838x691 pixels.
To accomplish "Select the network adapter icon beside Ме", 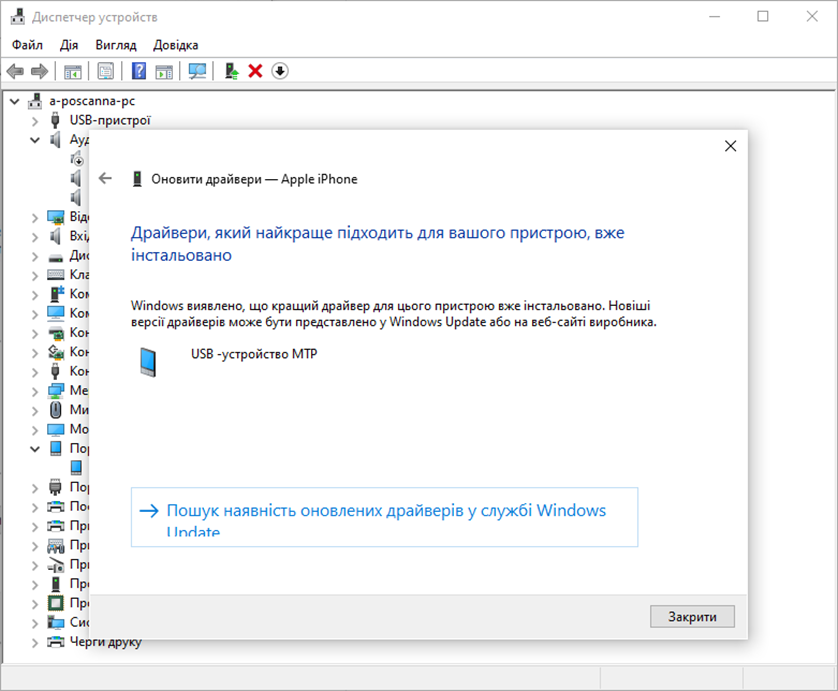I will (56, 391).
